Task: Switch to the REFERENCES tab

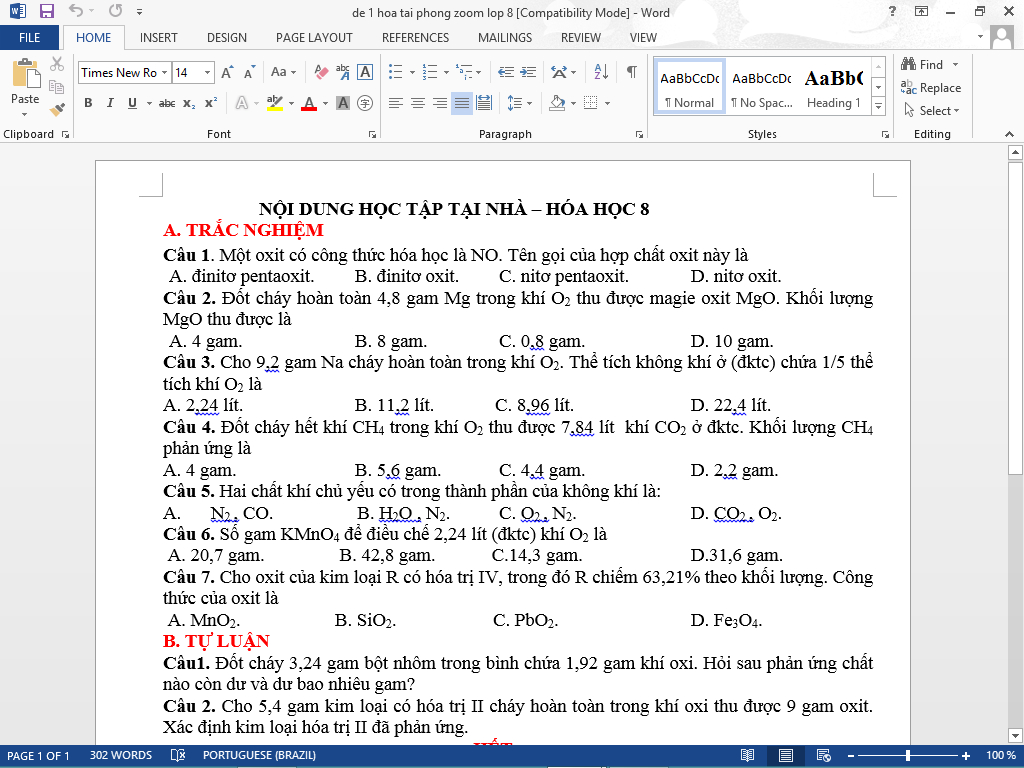Action: click(x=415, y=38)
